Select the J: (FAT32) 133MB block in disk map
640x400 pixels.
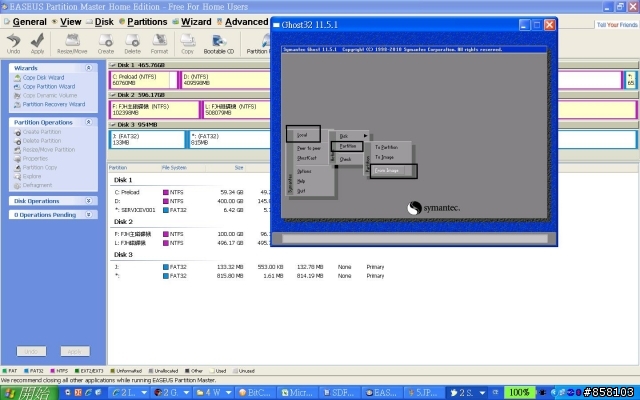147,140
